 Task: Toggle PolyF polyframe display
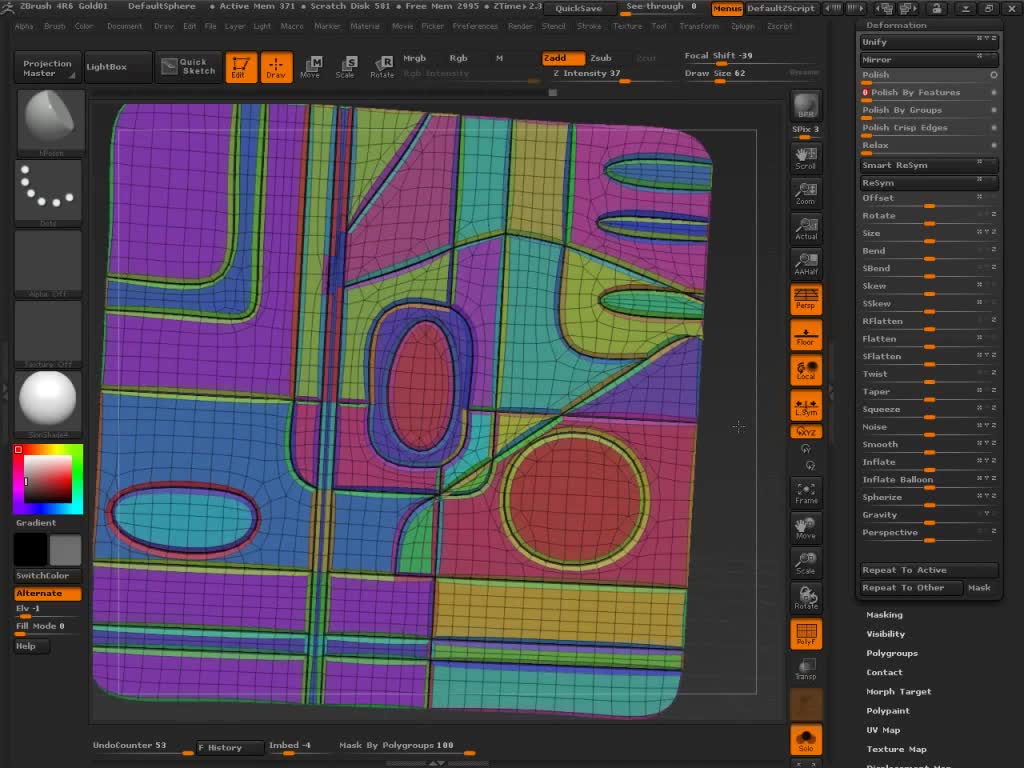click(806, 633)
